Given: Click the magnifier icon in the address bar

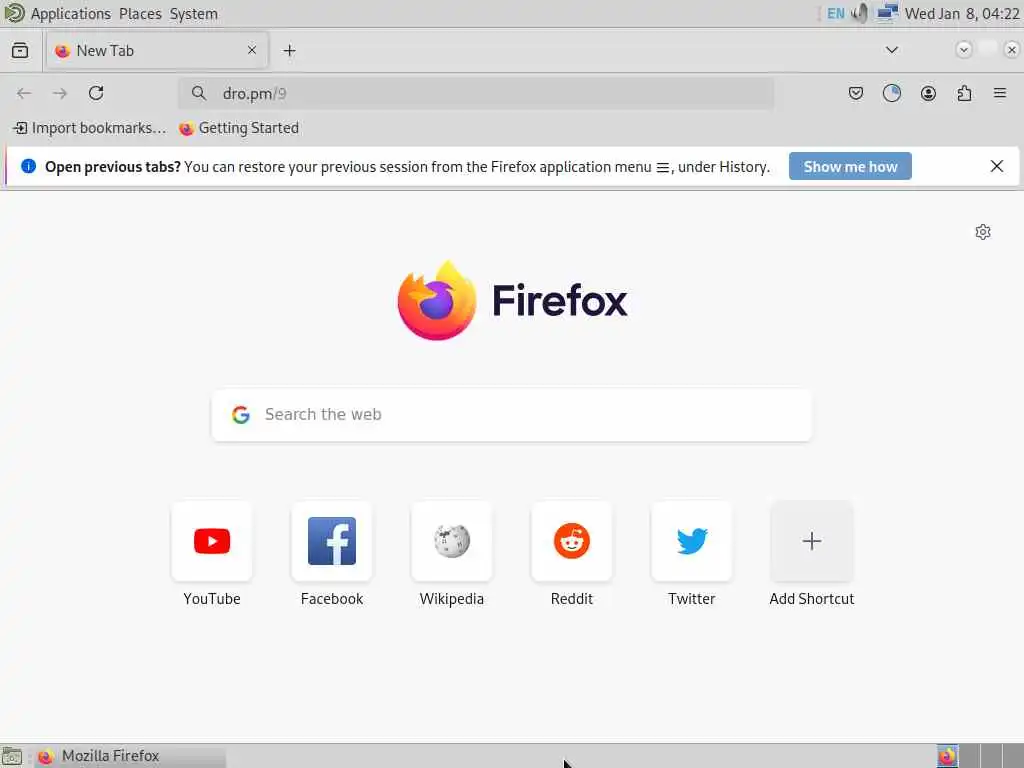Looking at the screenshot, I should point(199,93).
